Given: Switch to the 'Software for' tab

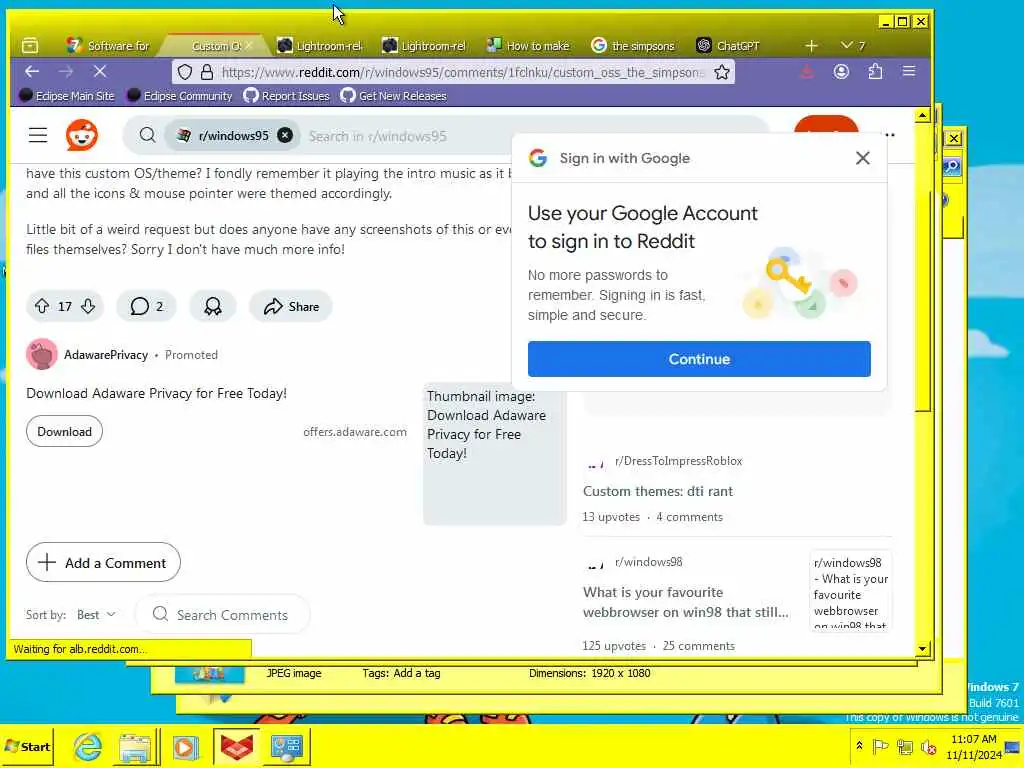Looking at the screenshot, I should (108, 46).
